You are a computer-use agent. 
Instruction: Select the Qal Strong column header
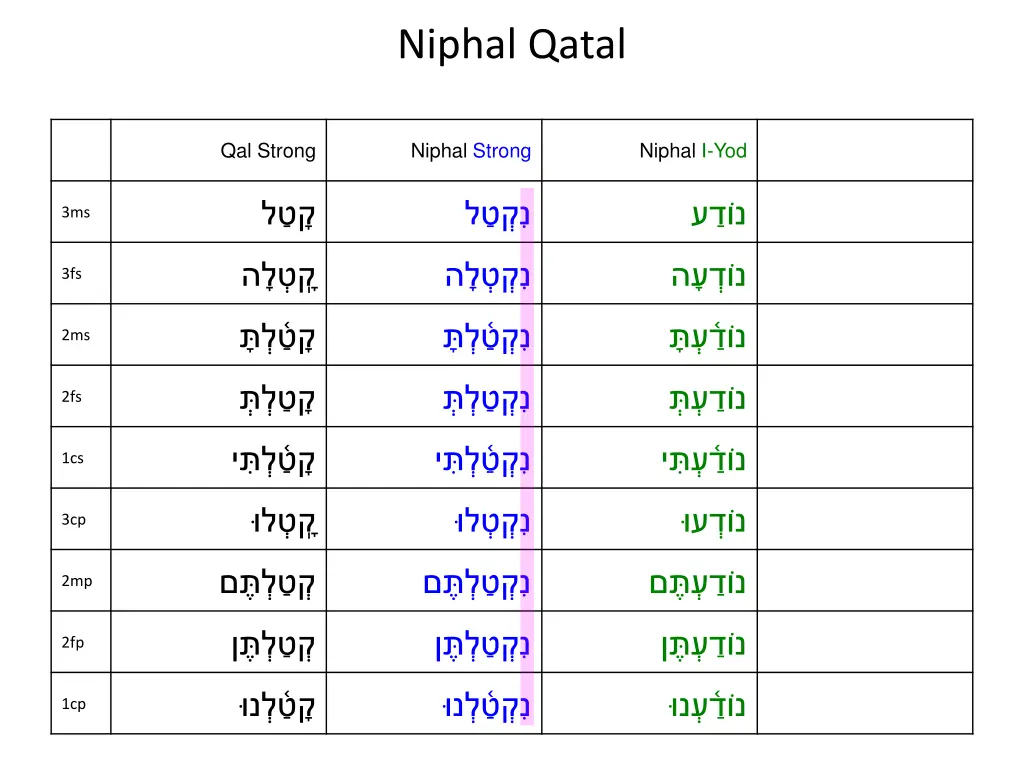(268, 151)
